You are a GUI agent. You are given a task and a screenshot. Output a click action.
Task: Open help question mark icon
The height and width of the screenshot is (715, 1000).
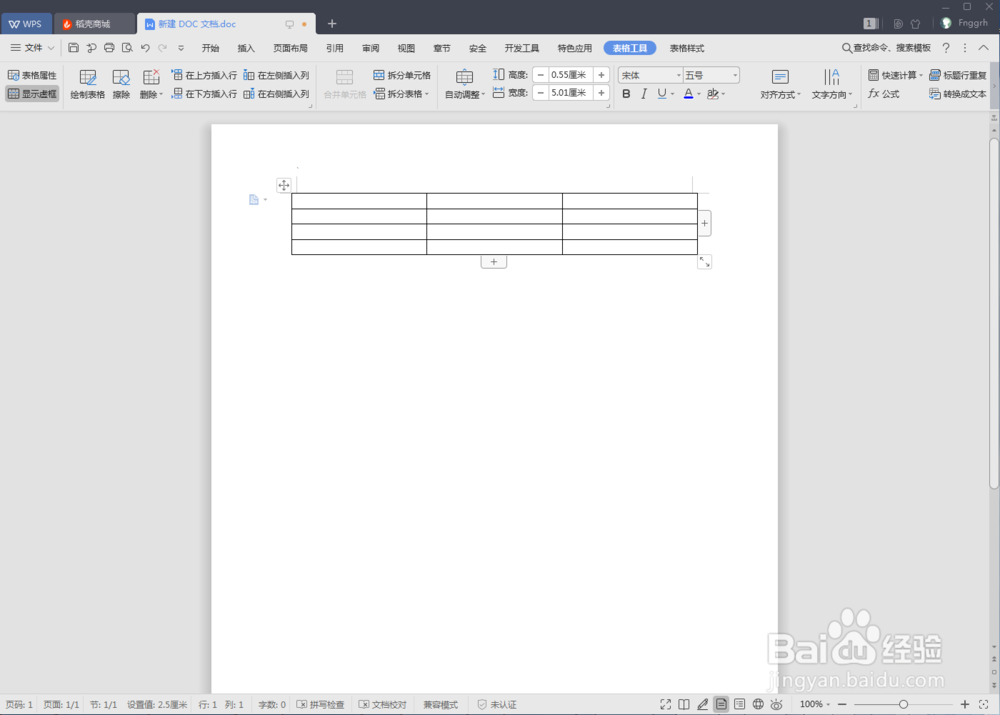click(946, 48)
